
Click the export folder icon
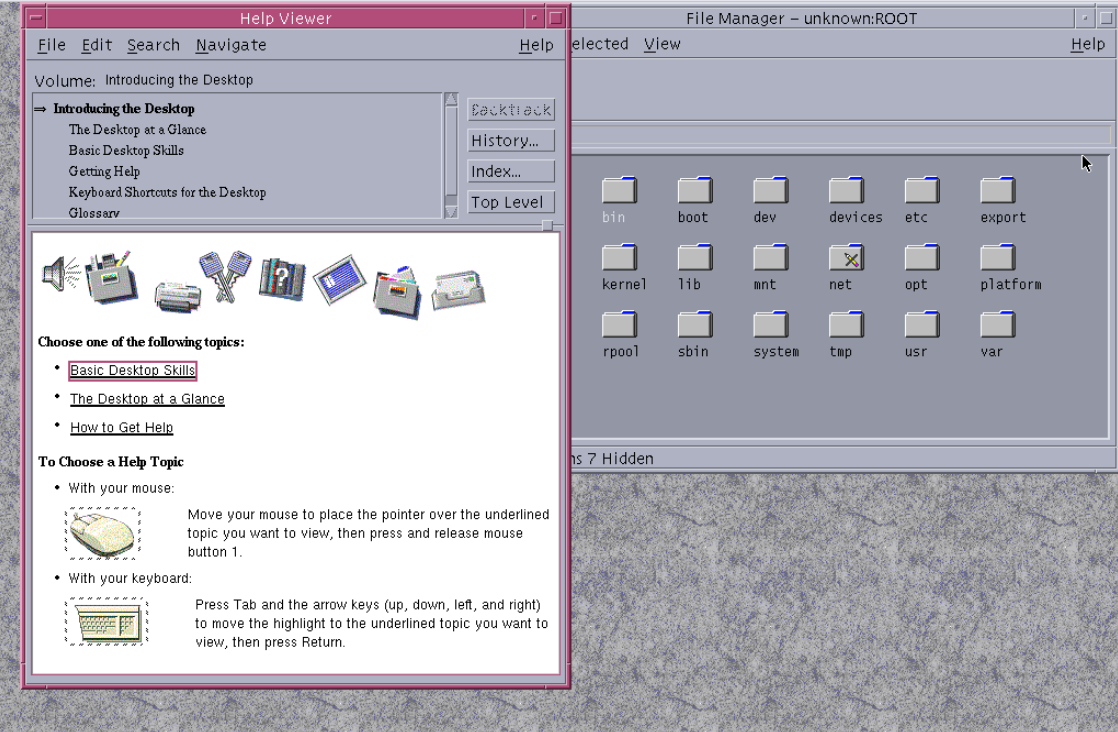(997, 191)
